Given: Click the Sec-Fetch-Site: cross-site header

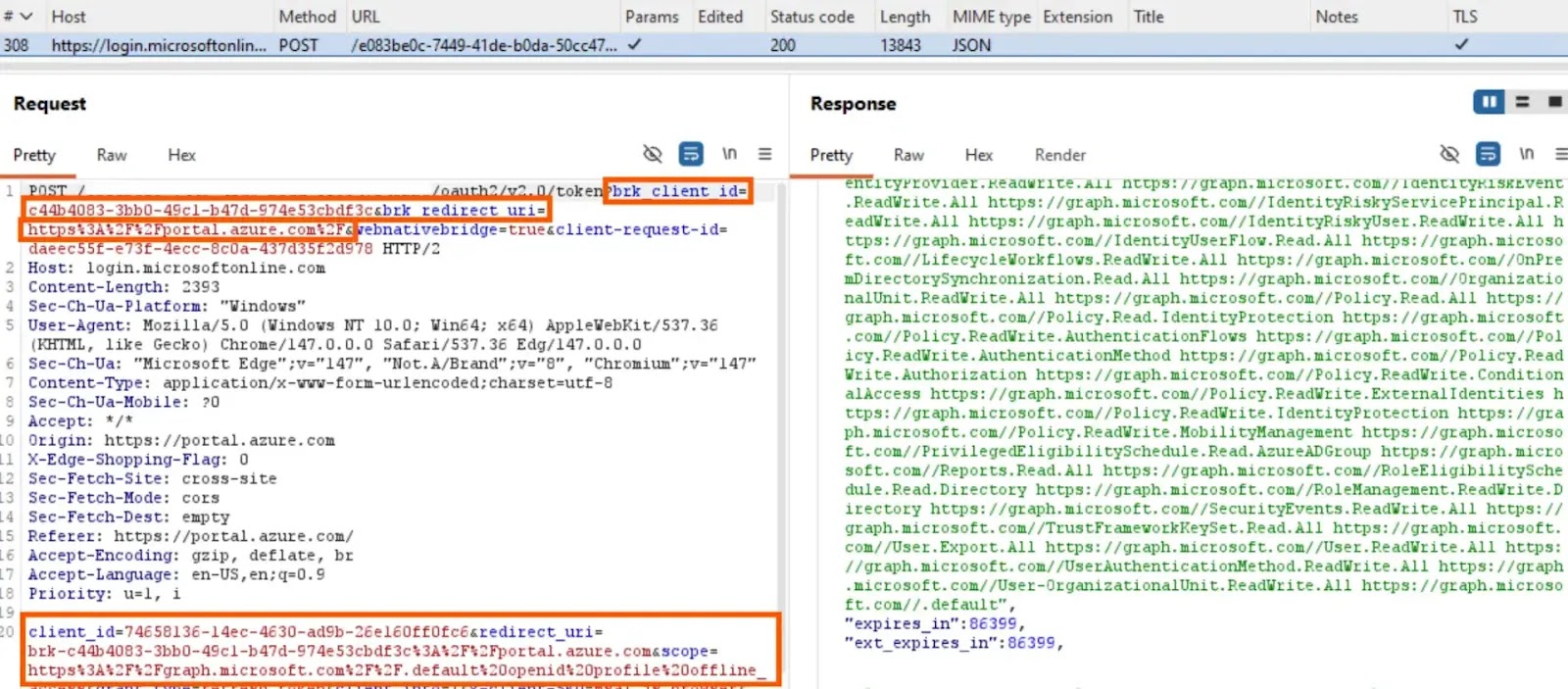Looking at the screenshot, I should pyautogui.click(x=152, y=479).
